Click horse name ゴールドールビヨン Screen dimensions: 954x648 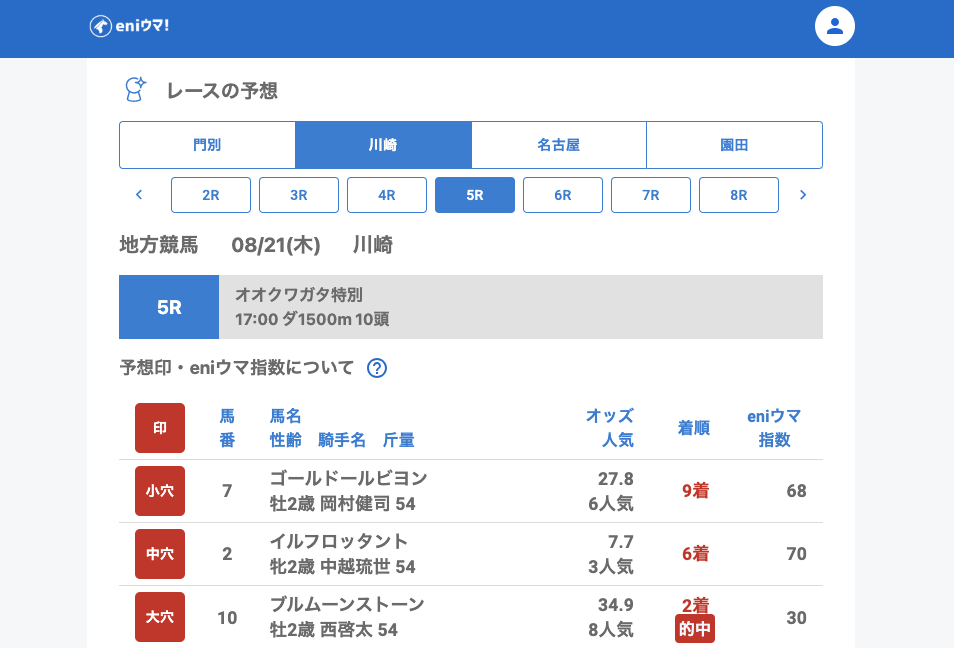point(348,478)
